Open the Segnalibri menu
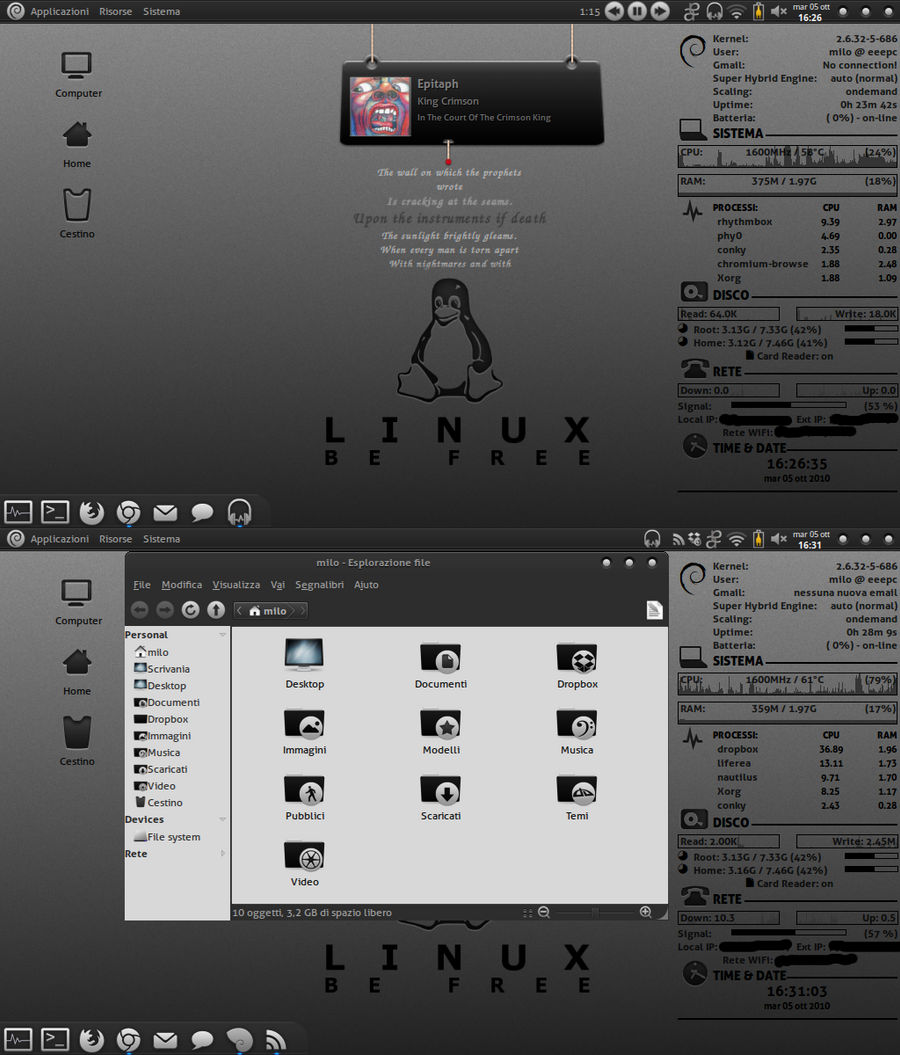Image resolution: width=900 pixels, height=1055 pixels. coord(320,585)
